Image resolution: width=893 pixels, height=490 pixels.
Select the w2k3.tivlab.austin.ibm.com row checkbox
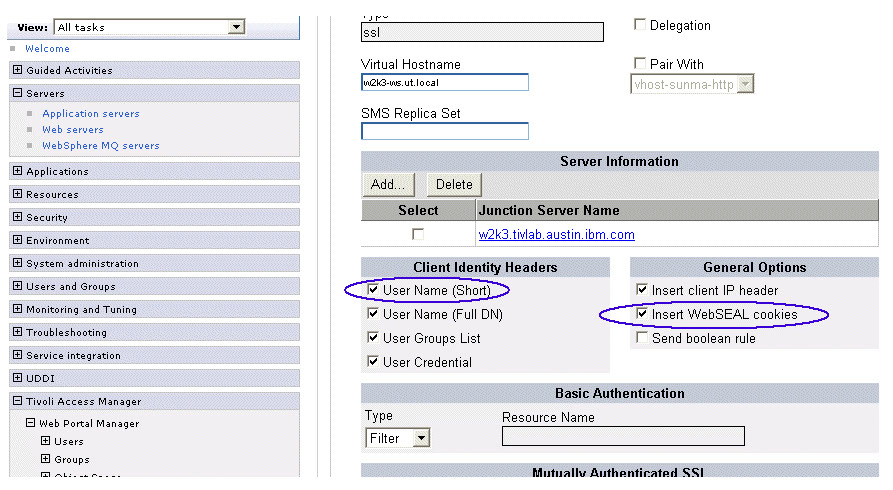(x=418, y=234)
